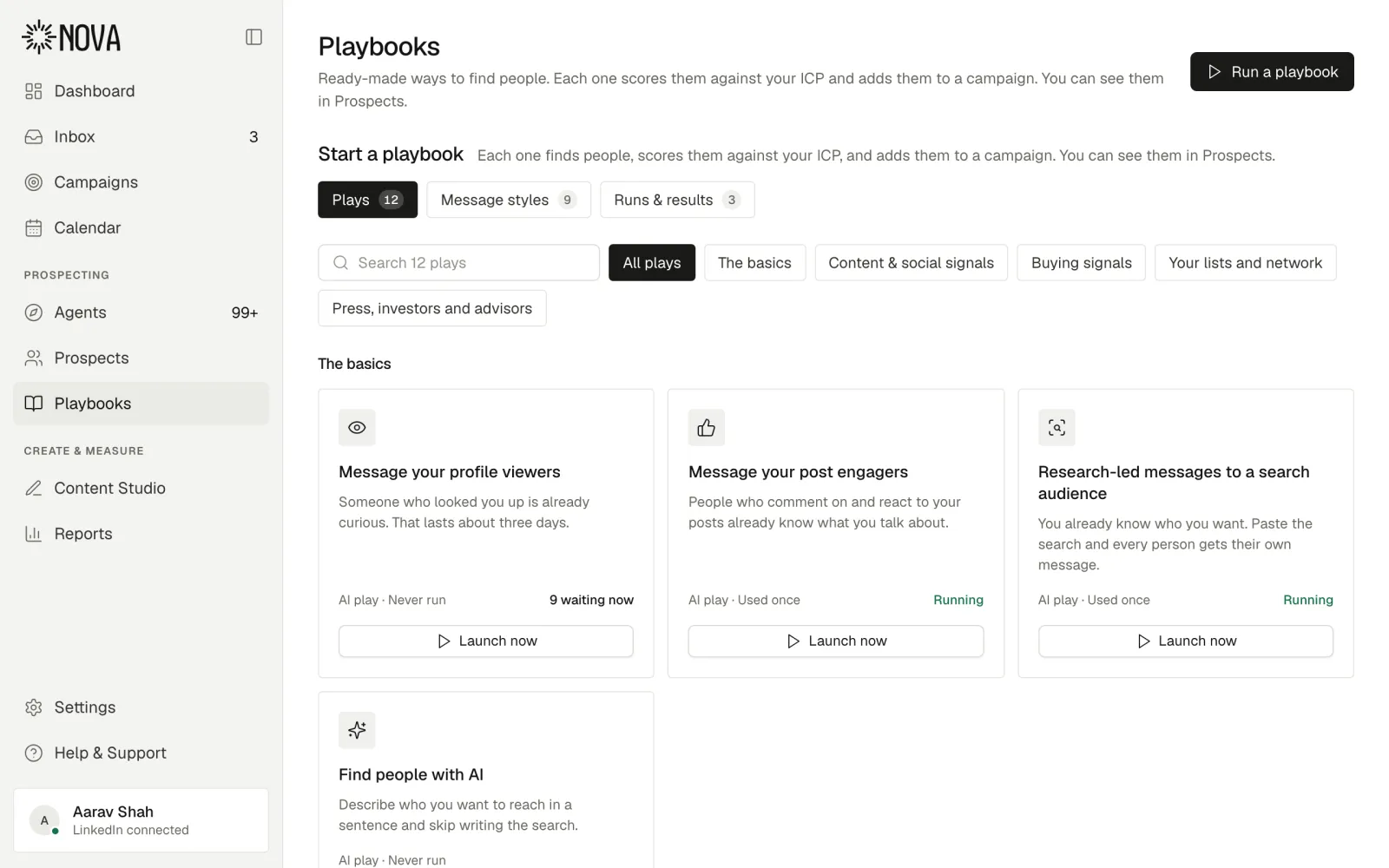Open Reports label in the sidebar
The width and height of the screenshot is (1389, 868).
[83, 534]
